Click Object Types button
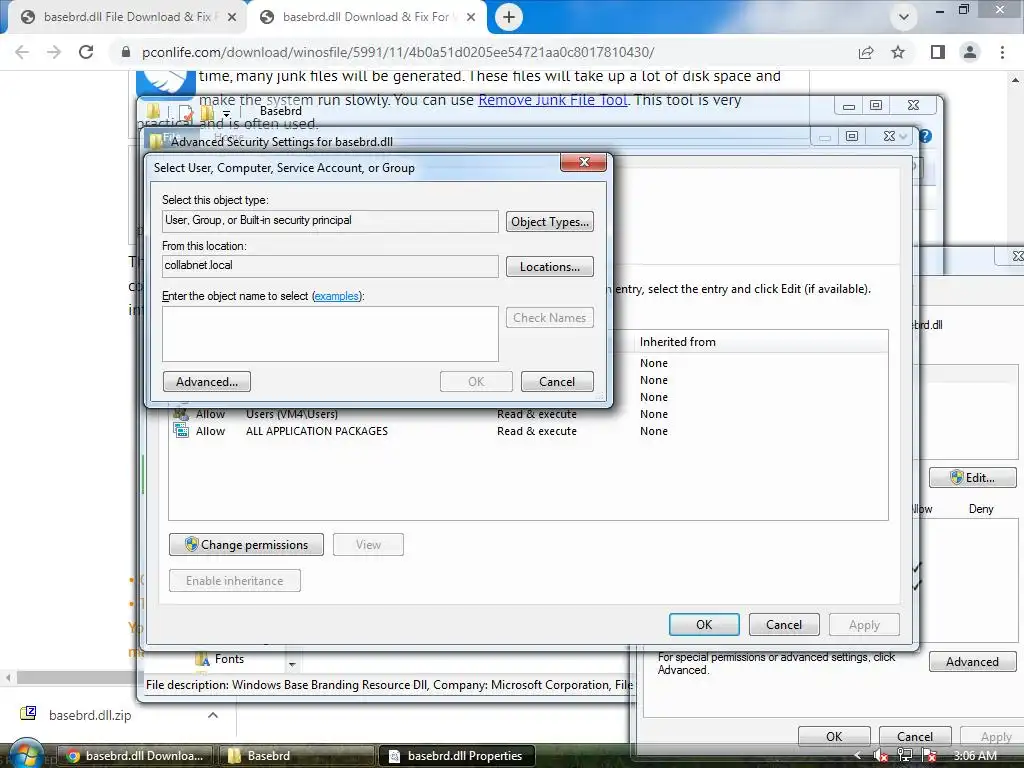This screenshot has width=1024, height=768. pos(550,221)
